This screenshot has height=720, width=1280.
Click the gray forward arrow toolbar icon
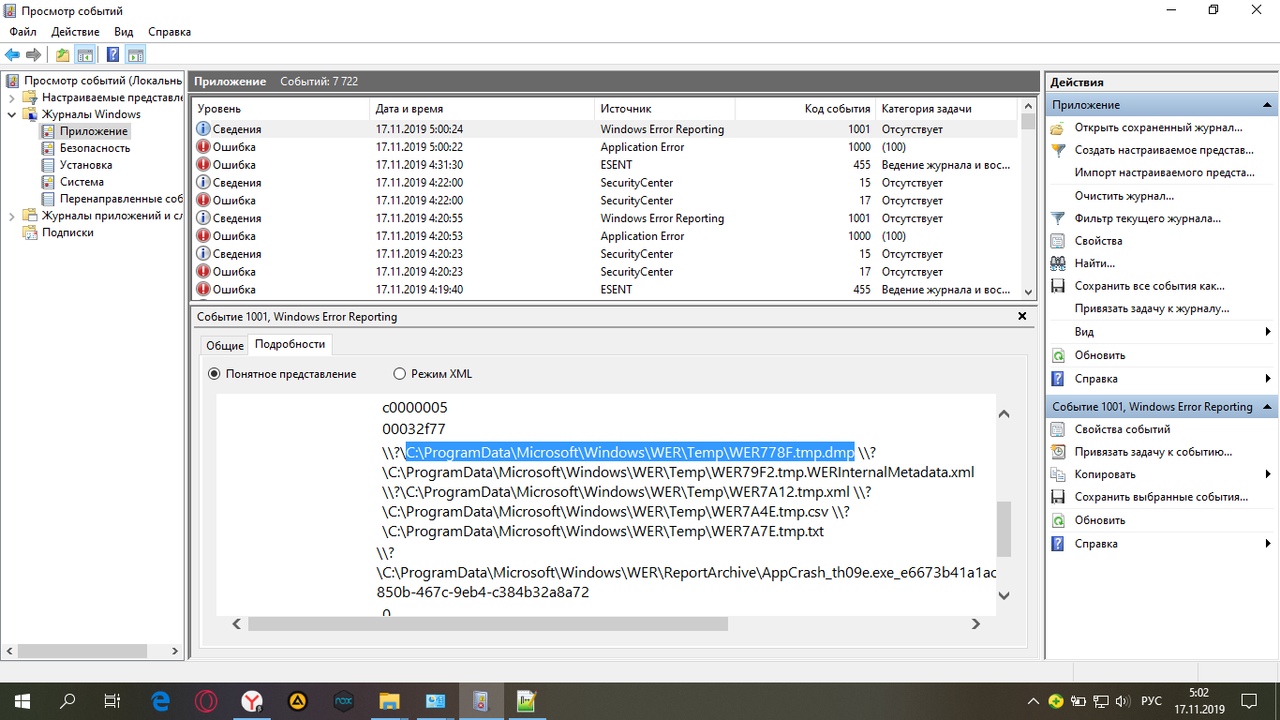coord(34,55)
